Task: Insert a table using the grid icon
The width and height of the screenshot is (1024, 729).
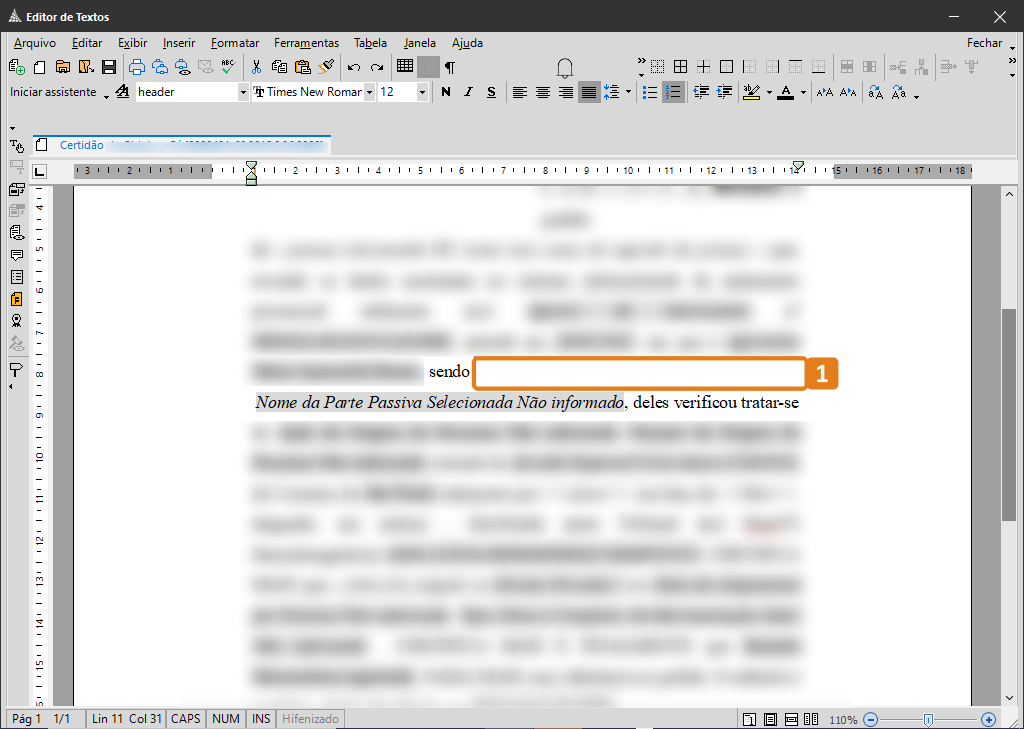Action: [x=404, y=67]
